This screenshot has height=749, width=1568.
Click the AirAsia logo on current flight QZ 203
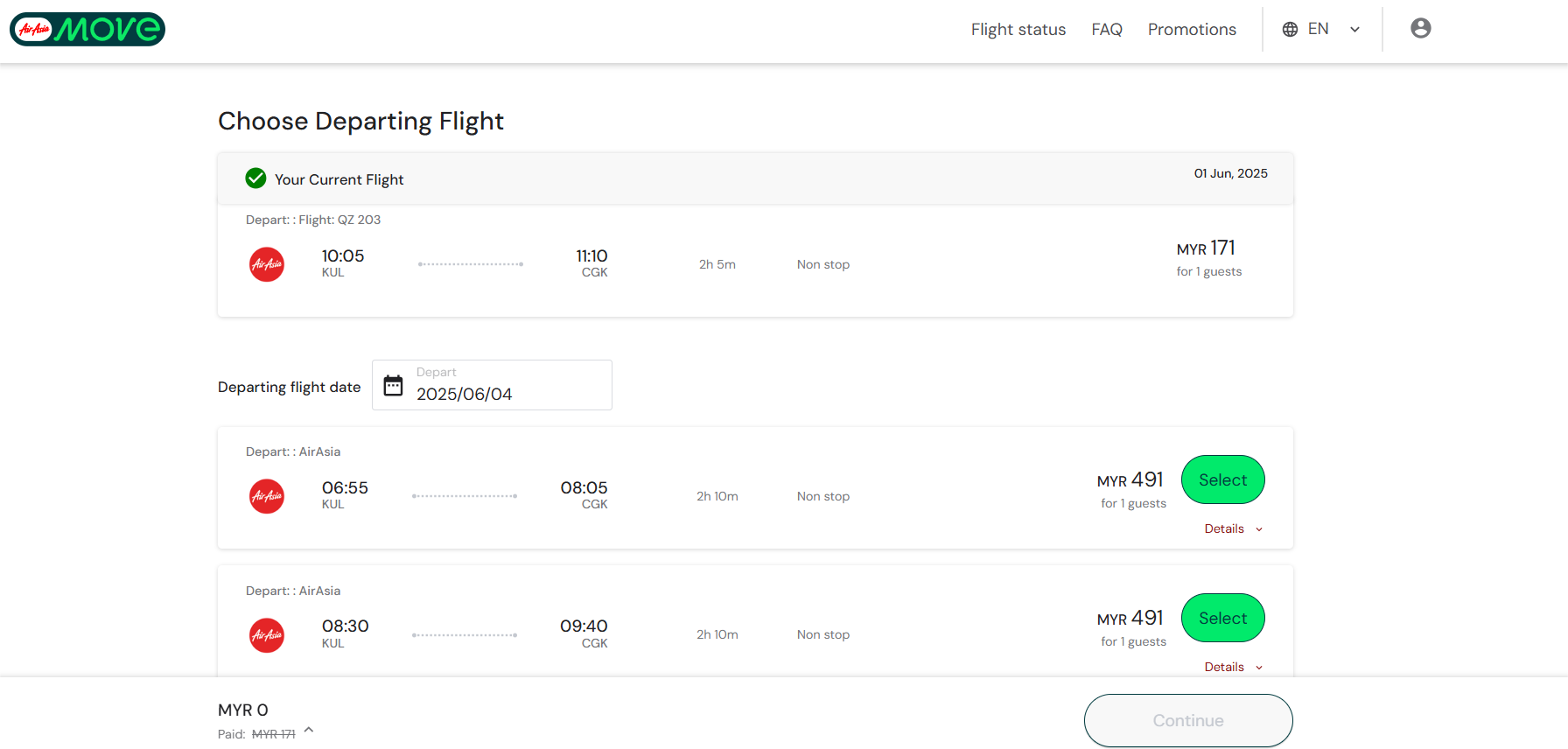pyautogui.click(x=267, y=264)
